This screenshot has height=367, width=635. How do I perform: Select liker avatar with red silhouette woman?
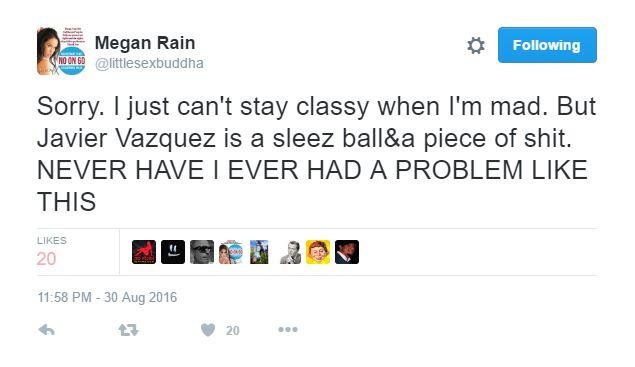pos(144,252)
